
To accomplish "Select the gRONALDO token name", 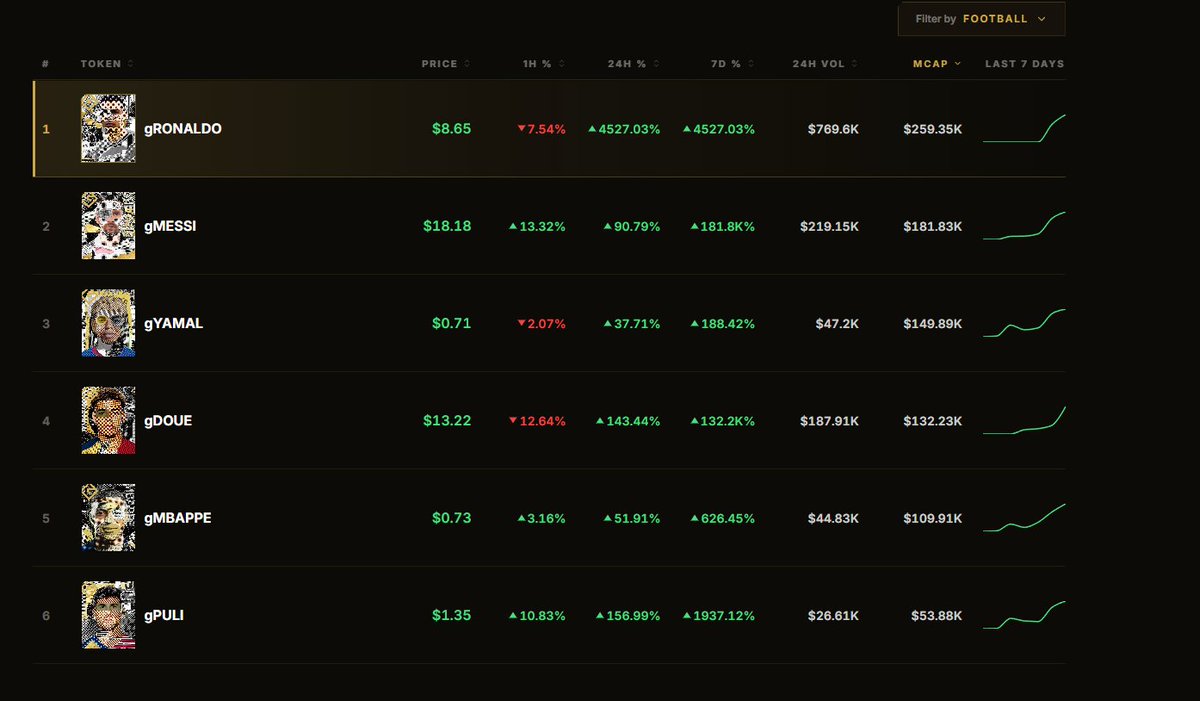I will pyautogui.click(x=183, y=130).
